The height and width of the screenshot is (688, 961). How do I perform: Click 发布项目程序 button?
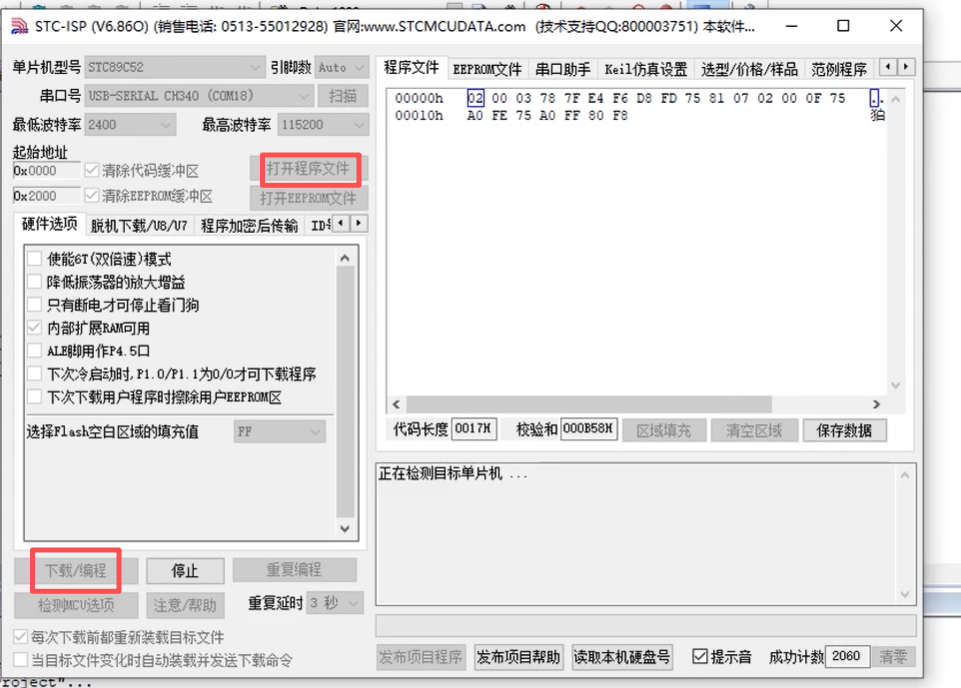pyautogui.click(x=421, y=657)
